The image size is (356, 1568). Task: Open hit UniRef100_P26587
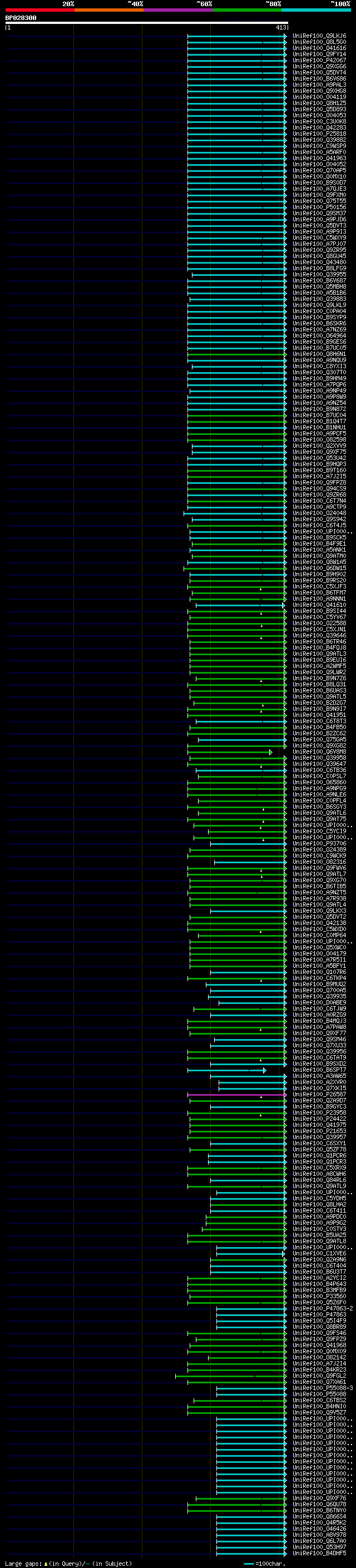(x=319, y=1095)
